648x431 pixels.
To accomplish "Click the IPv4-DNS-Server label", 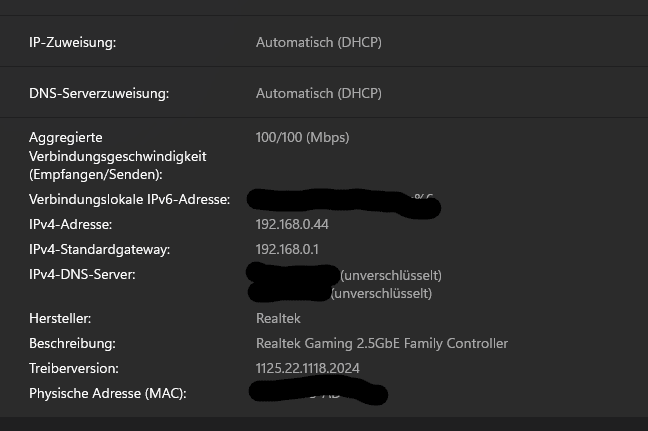I will pyautogui.click(x=82, y=274).
